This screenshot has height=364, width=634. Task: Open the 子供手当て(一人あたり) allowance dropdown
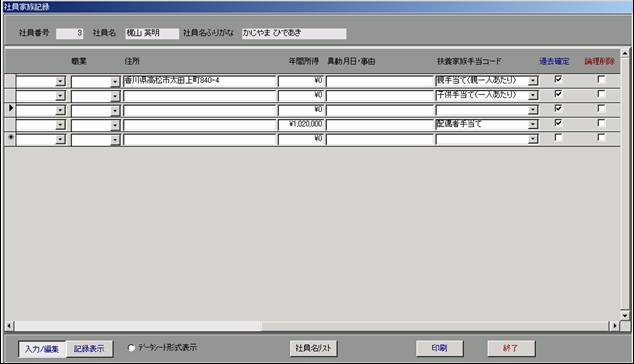tap(533, 95)
